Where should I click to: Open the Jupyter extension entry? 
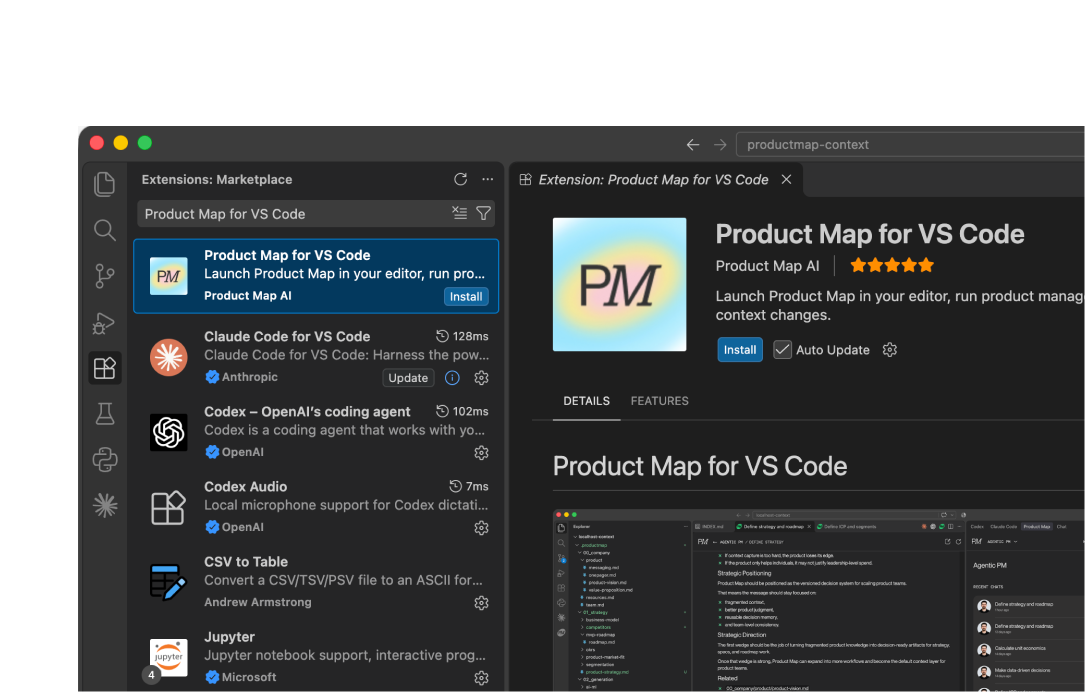tap(316, 657)
